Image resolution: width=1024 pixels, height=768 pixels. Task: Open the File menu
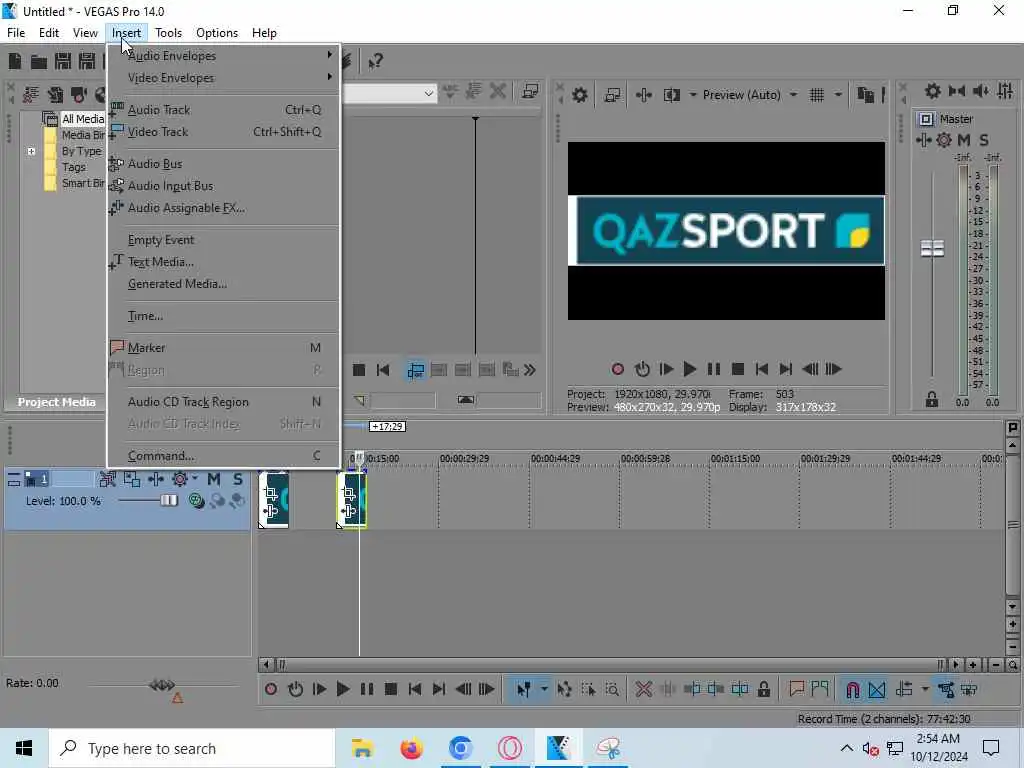point(16,33)
